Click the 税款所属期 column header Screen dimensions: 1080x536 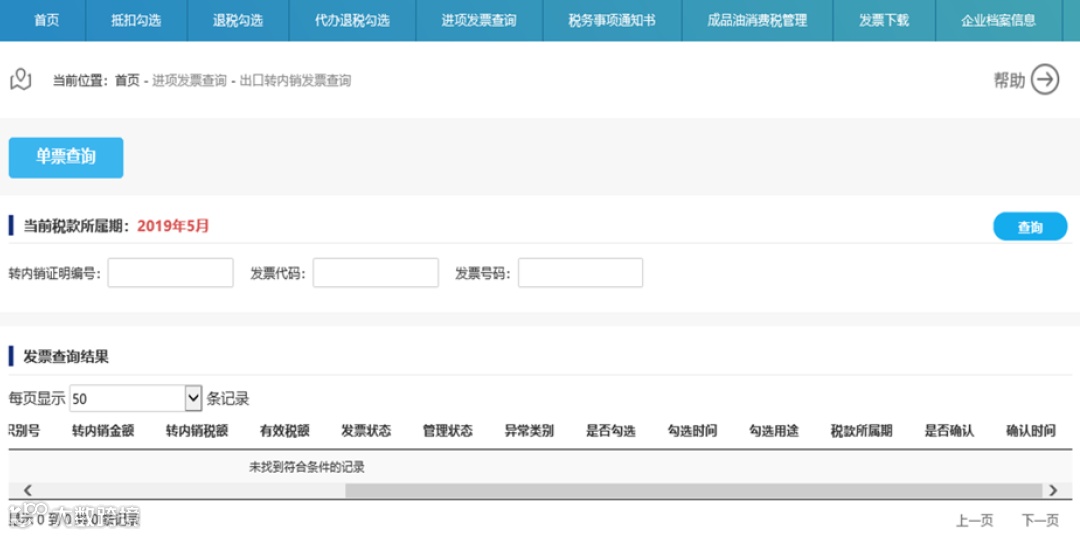[x=862, y=431]
